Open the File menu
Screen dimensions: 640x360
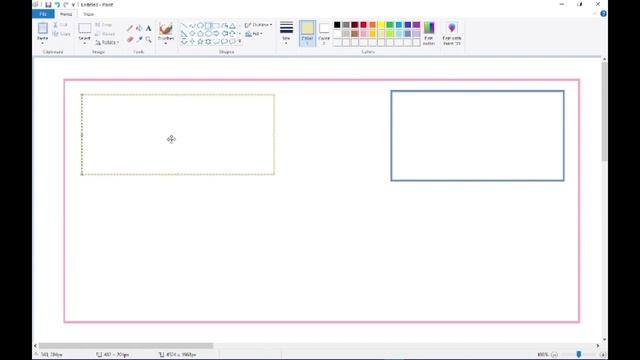[43, 14]
